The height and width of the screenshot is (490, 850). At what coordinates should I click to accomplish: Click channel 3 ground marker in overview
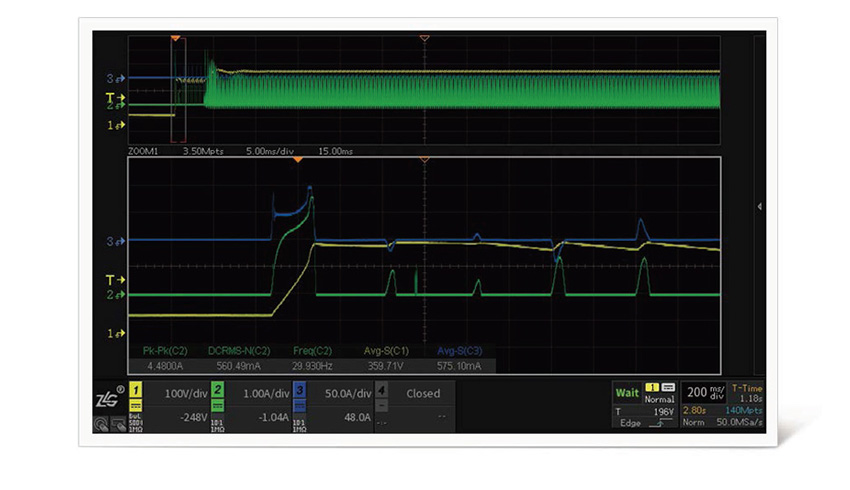click(x=115, y=79)
